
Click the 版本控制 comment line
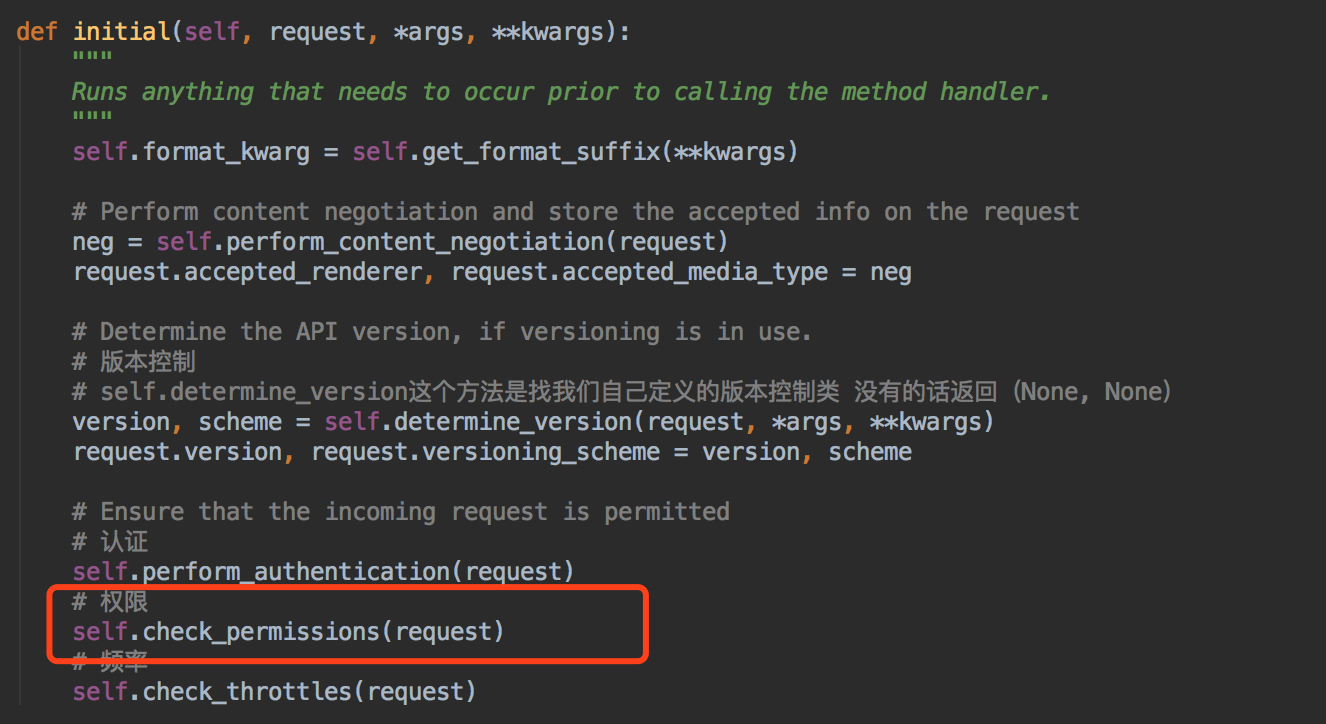click(x=134, y=362)
